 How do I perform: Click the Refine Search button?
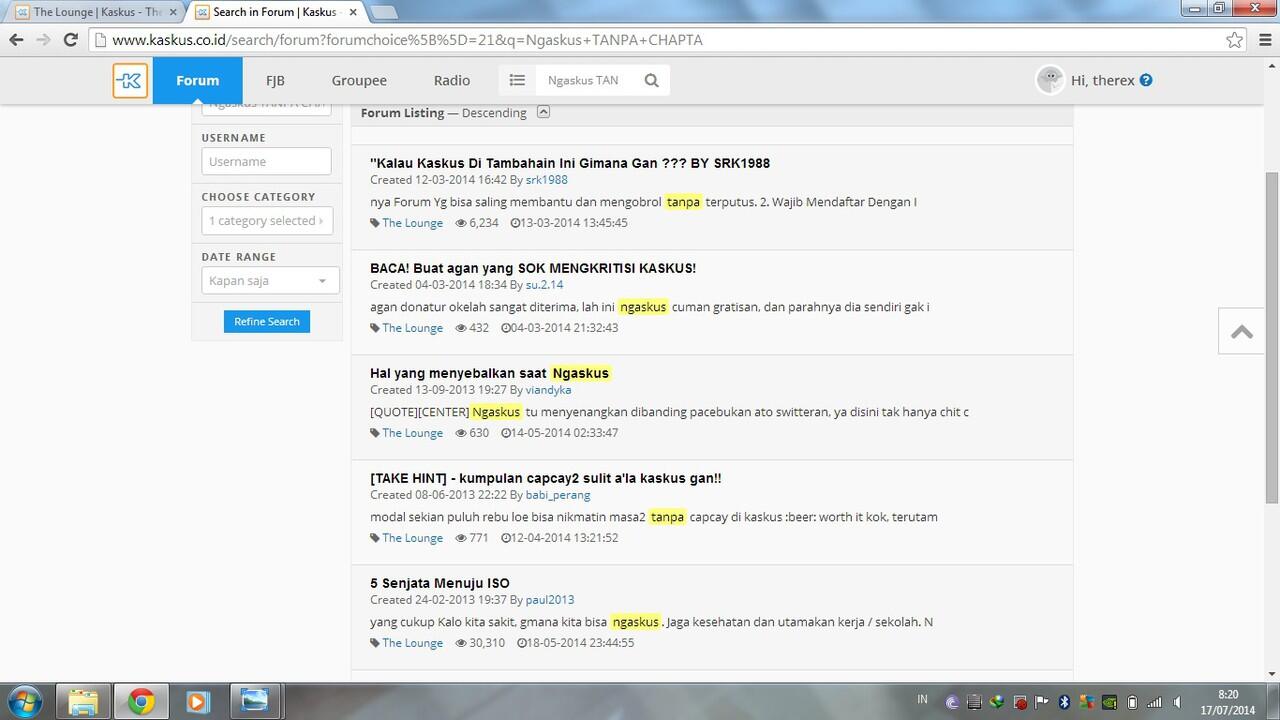(267, 321)
